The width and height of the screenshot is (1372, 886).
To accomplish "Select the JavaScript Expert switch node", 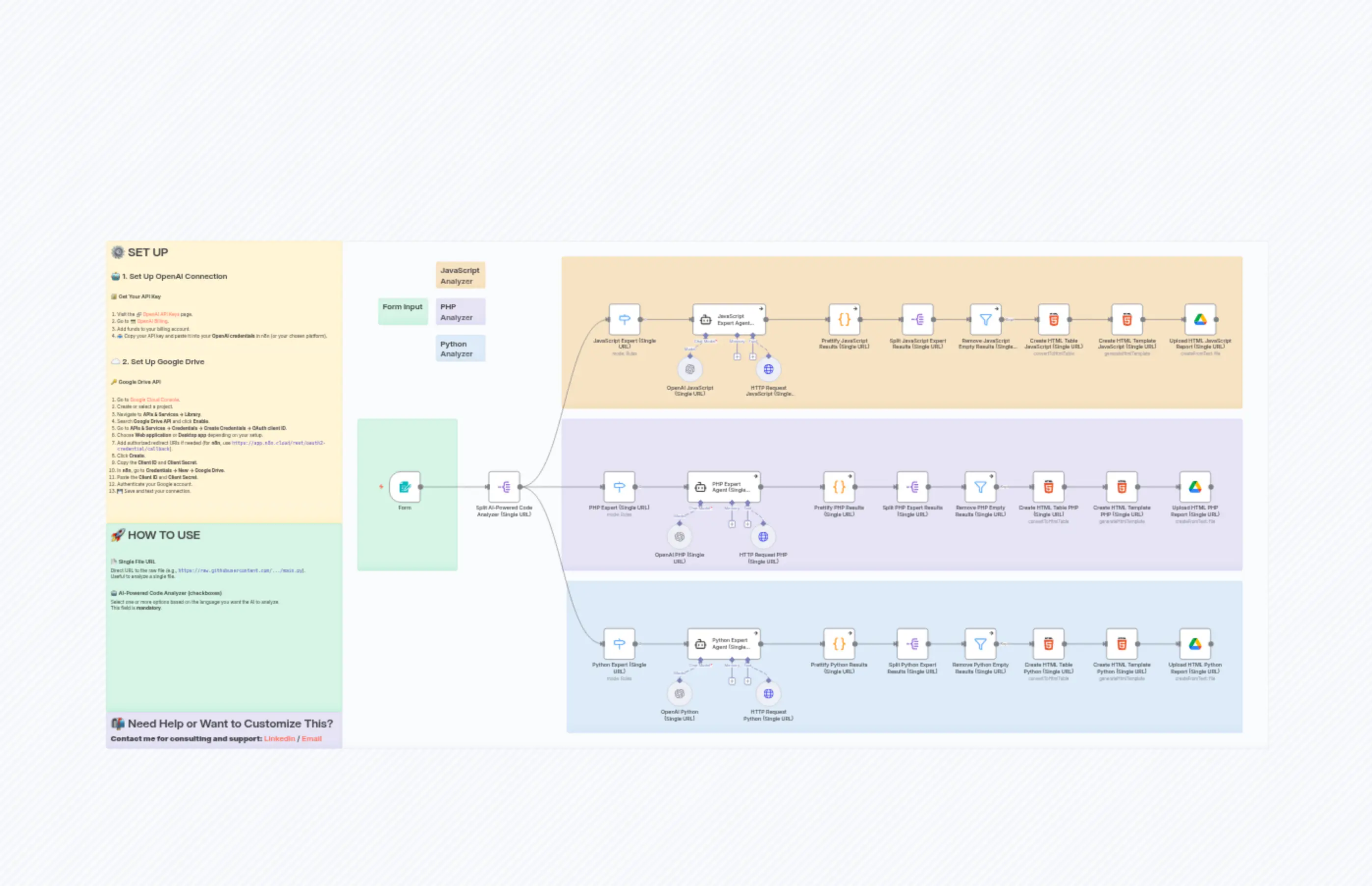I will (x=625, y=320).
